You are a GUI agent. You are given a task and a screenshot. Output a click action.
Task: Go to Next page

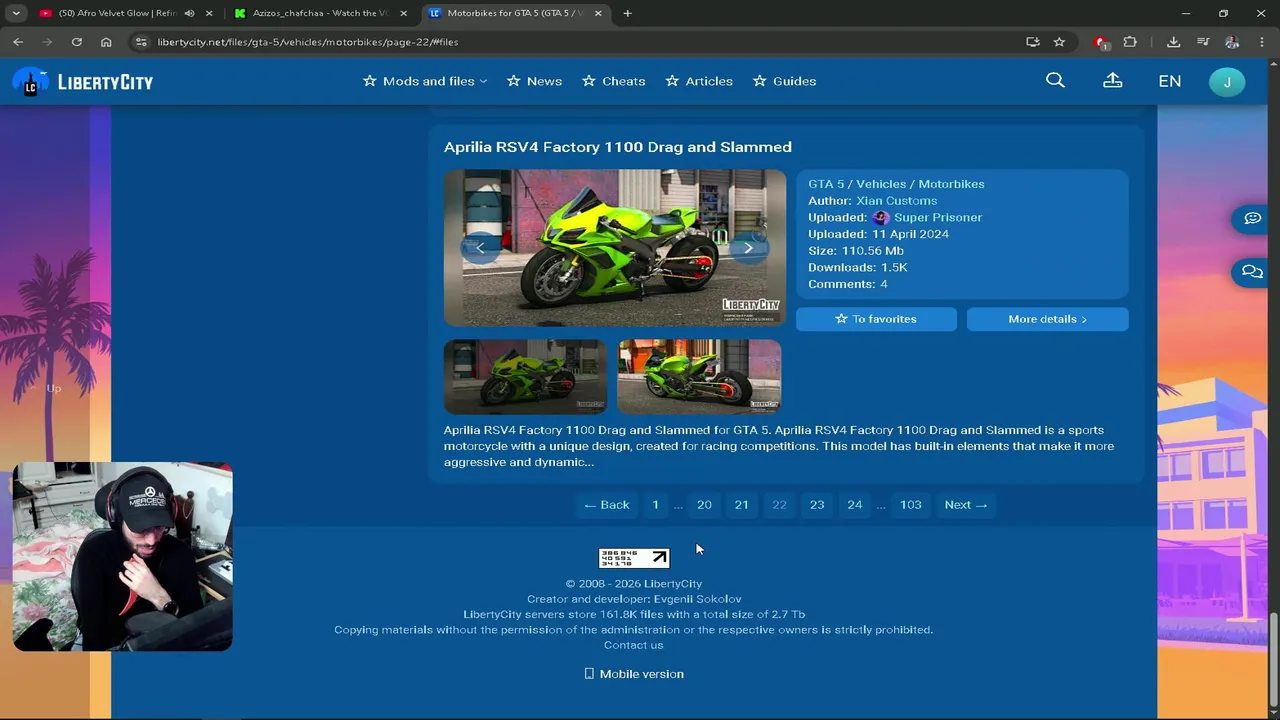(x=965, y=505)
